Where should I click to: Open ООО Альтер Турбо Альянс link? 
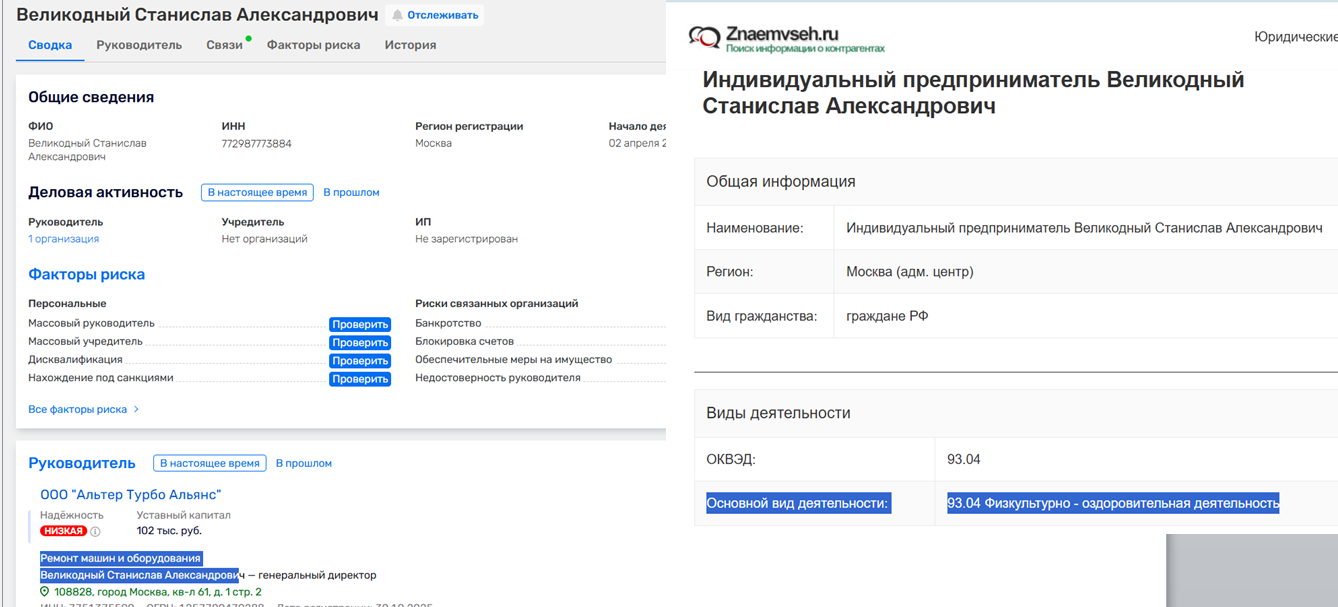click(x=131, y=495)
